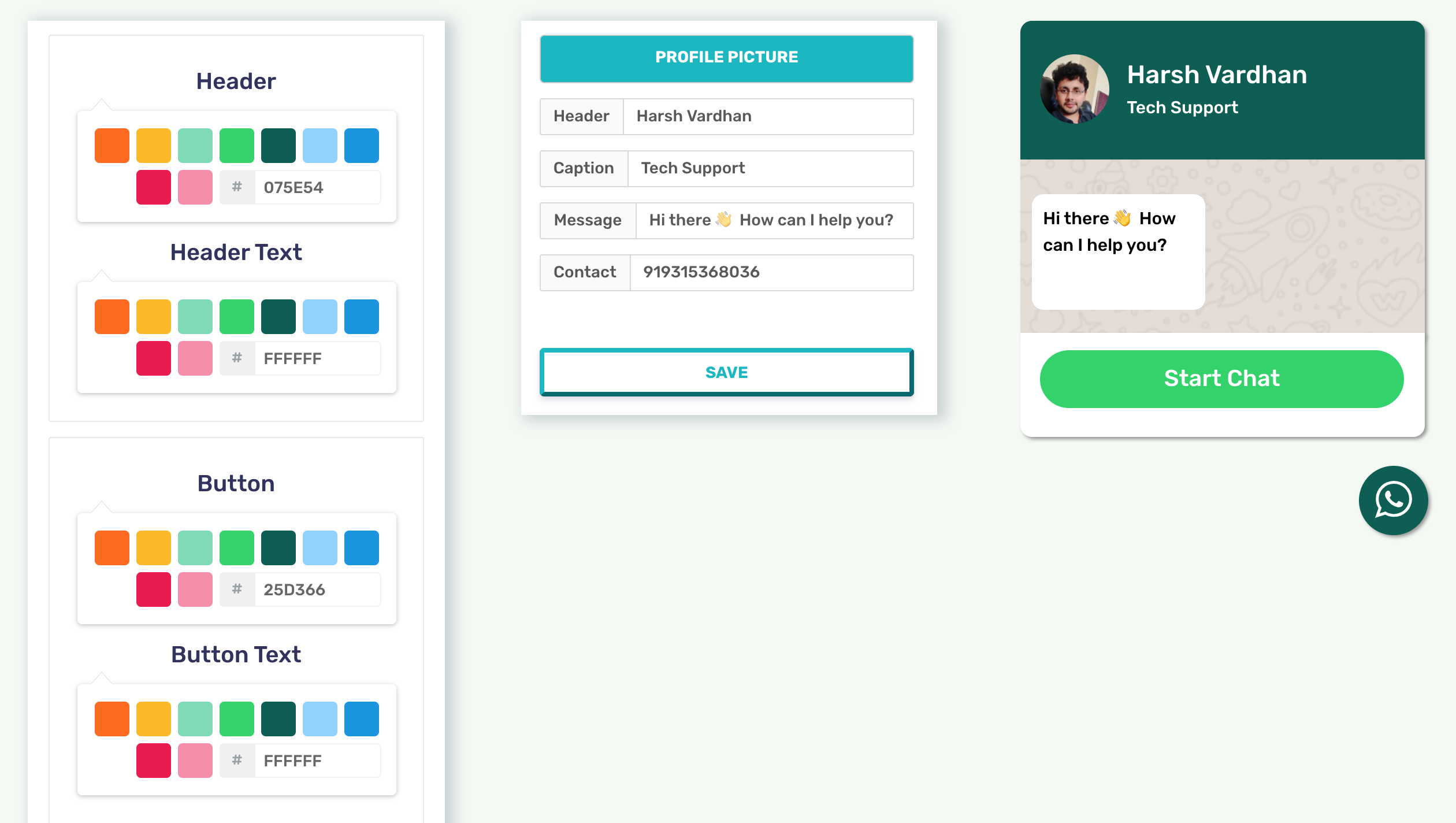The image size is (1456, 823).
Task: Click the Header hex code field 075E54
Action: 317,187
